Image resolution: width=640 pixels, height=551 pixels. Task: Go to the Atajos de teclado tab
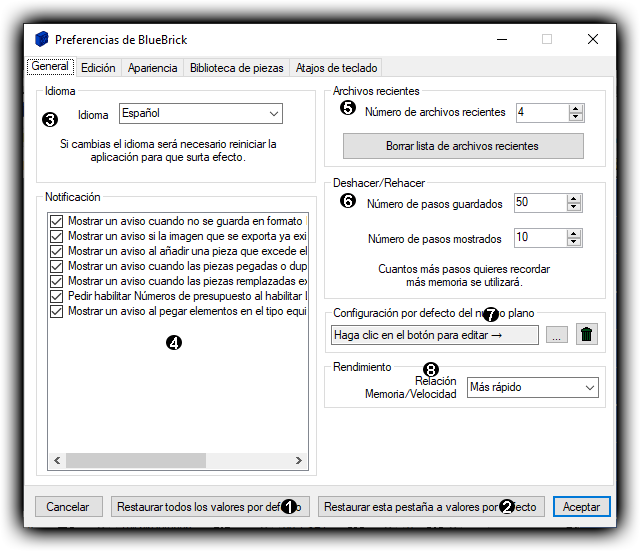(336, 68)
